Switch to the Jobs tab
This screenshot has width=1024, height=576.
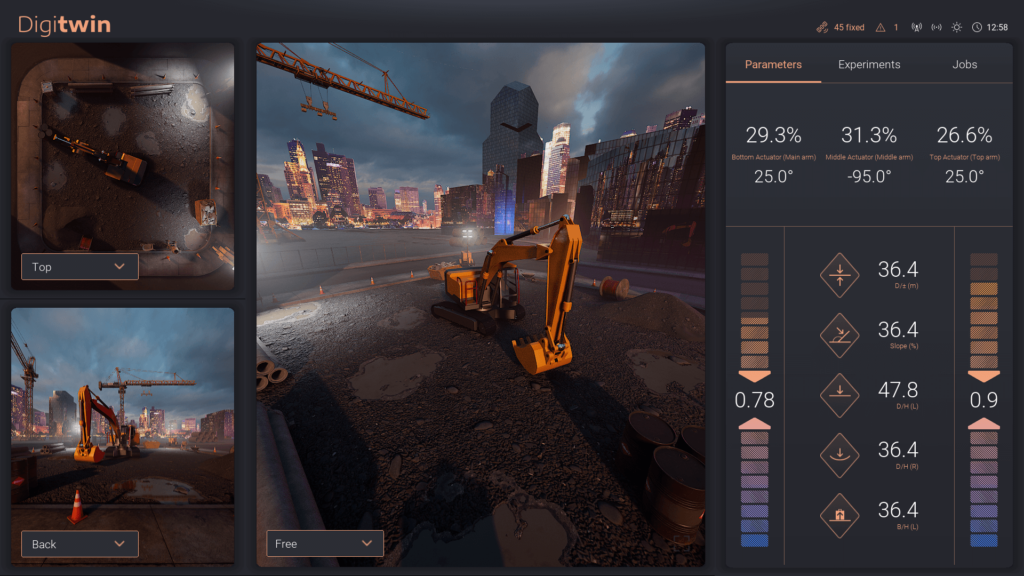[x=965, y=65]
